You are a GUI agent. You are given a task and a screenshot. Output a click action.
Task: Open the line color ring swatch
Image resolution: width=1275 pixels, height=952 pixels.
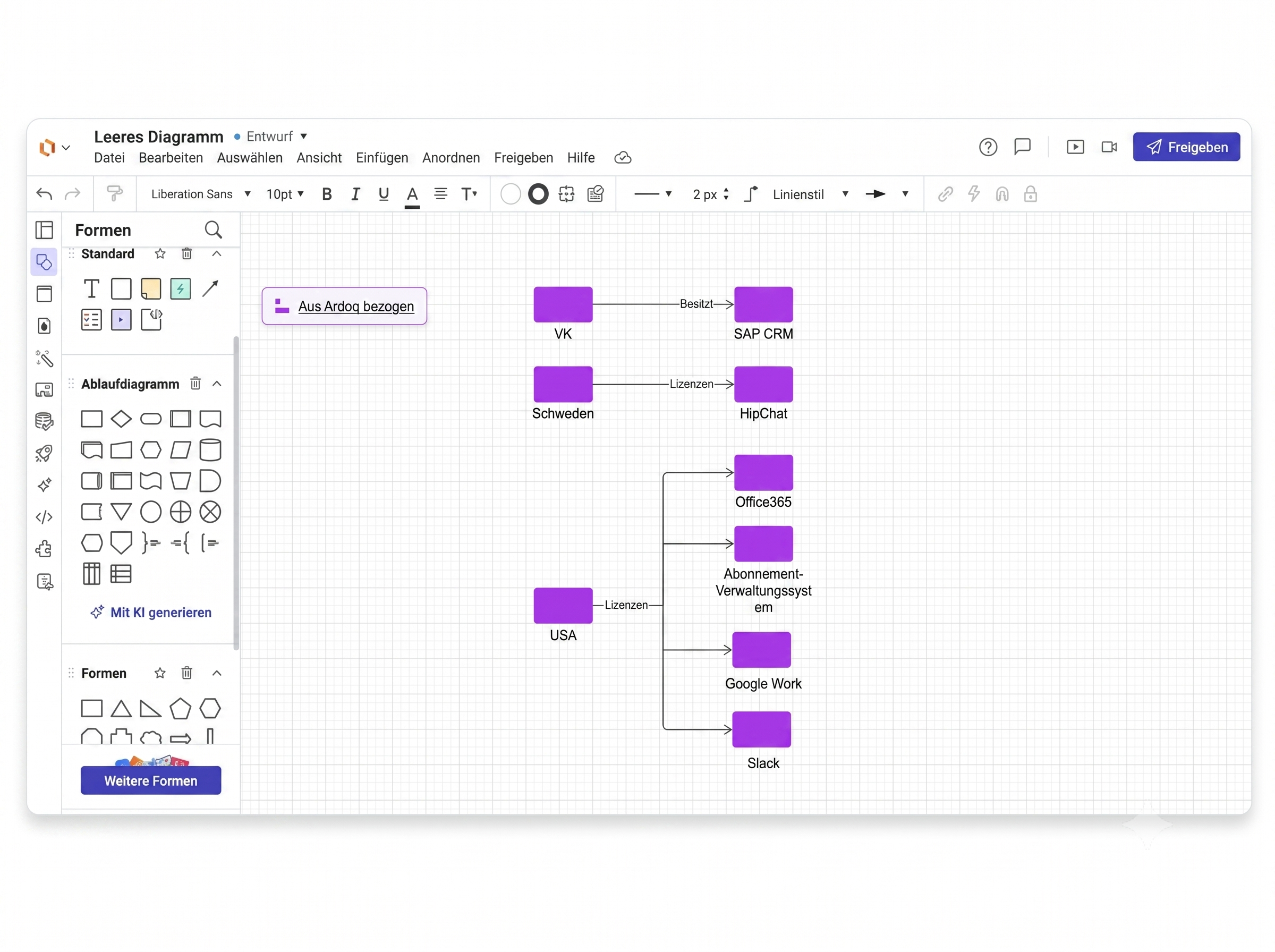click(x=539, y=194)
